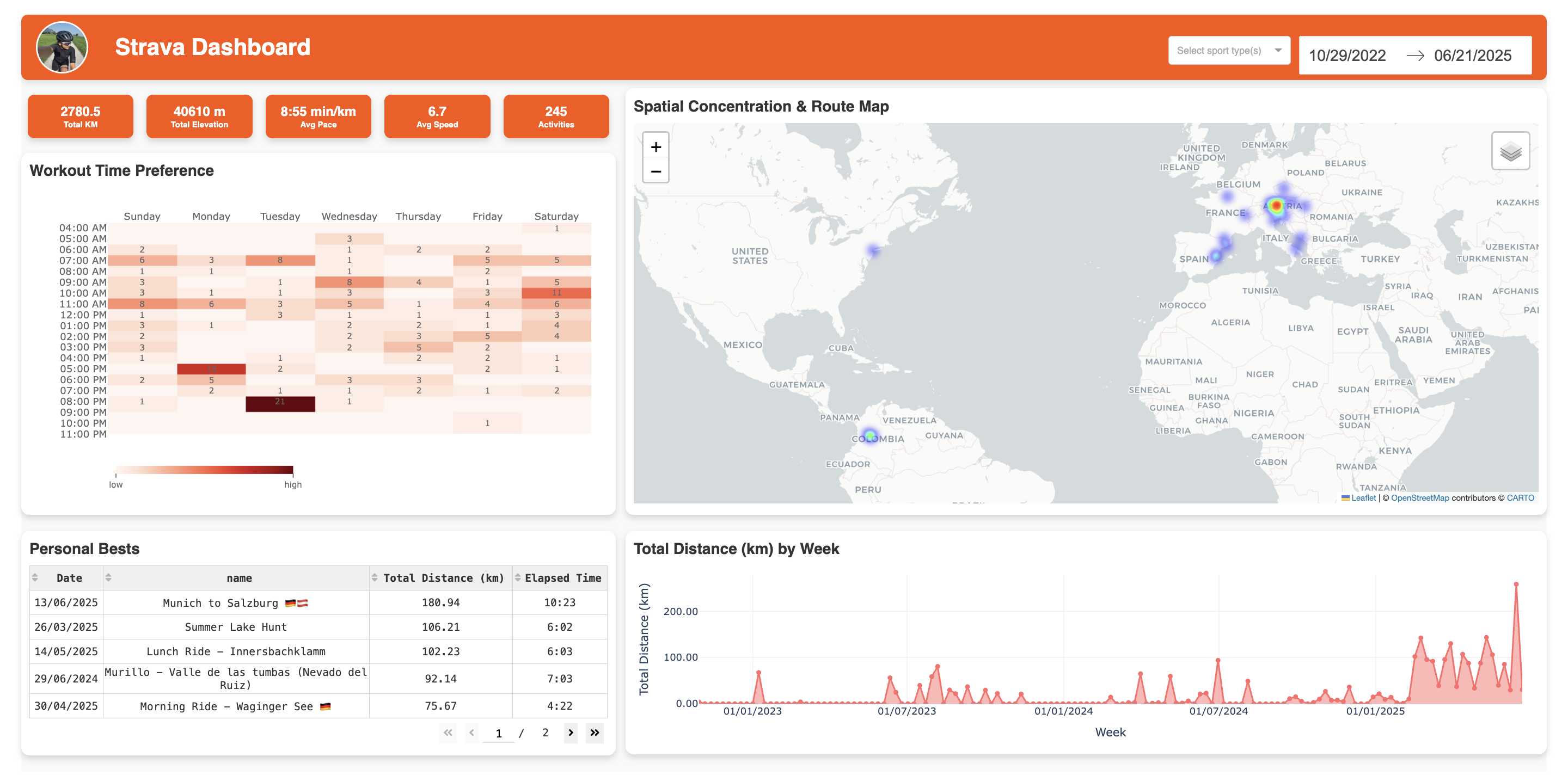Sort table by name column
The image size is (1568, 775).
click(x=108, y=577)
